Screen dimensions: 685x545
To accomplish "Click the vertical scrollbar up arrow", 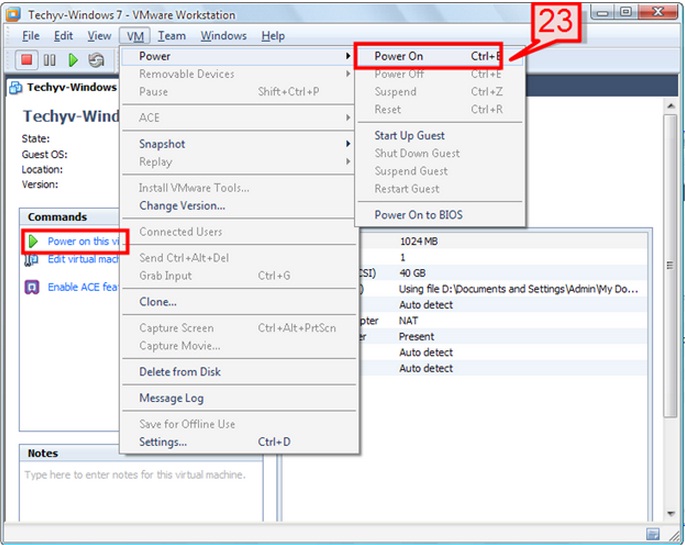I will [x=670, y=105].
